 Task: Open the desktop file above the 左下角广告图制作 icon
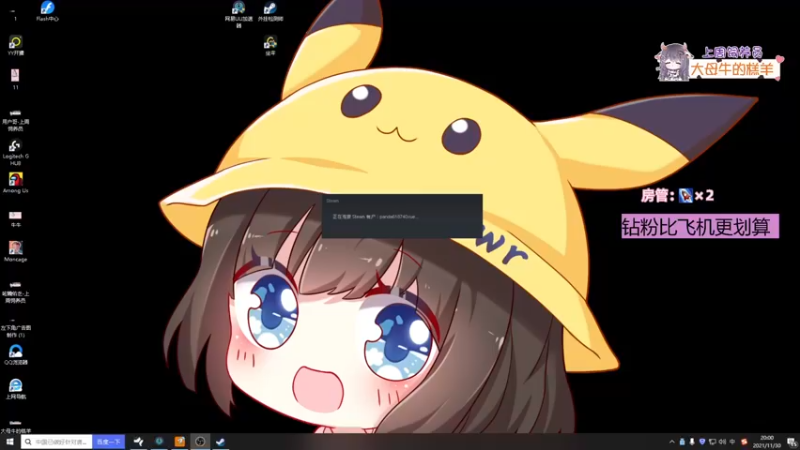tap(15, 292)
